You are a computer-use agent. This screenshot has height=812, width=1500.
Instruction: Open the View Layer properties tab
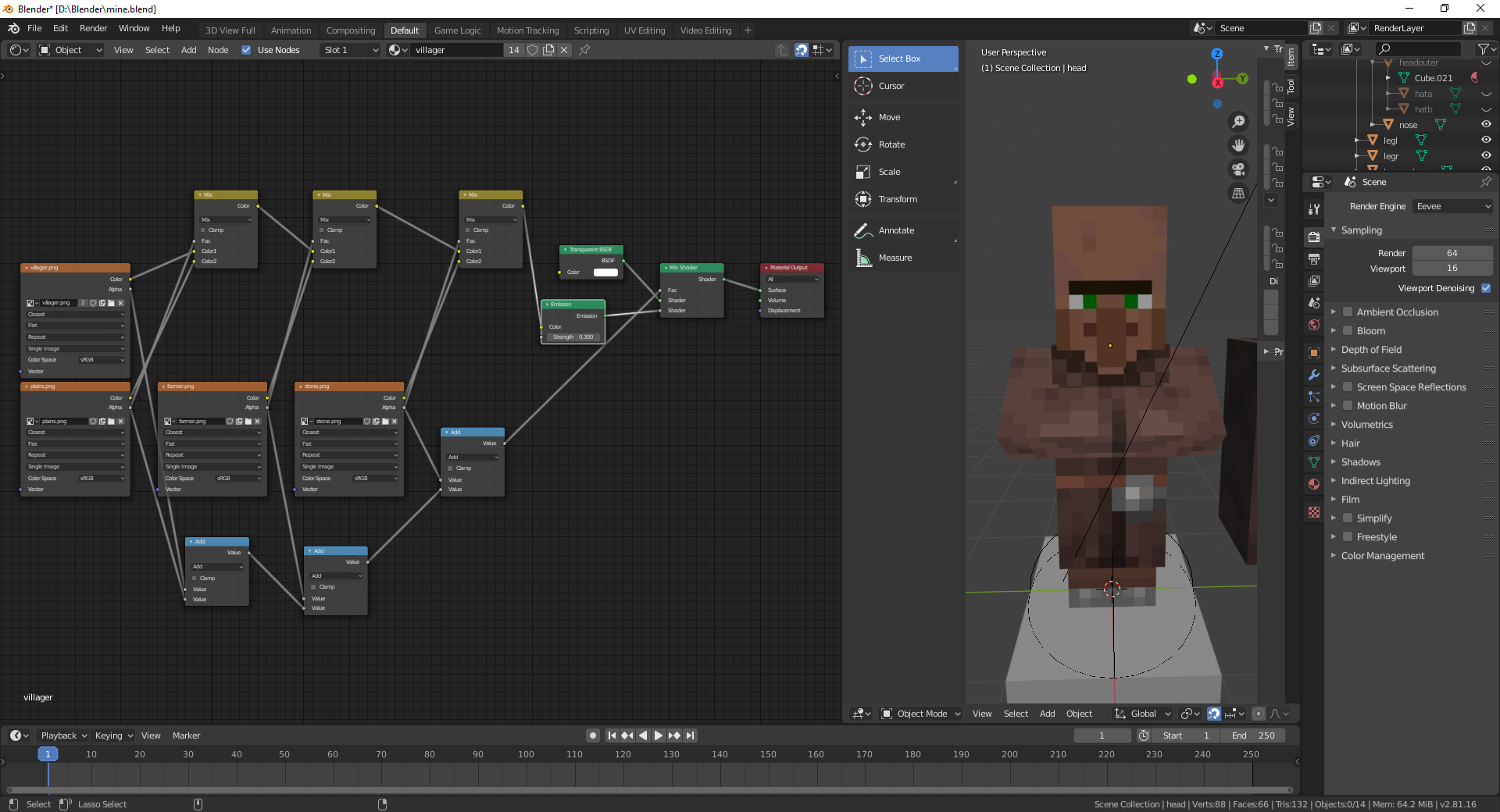(x=1314, y=280)
